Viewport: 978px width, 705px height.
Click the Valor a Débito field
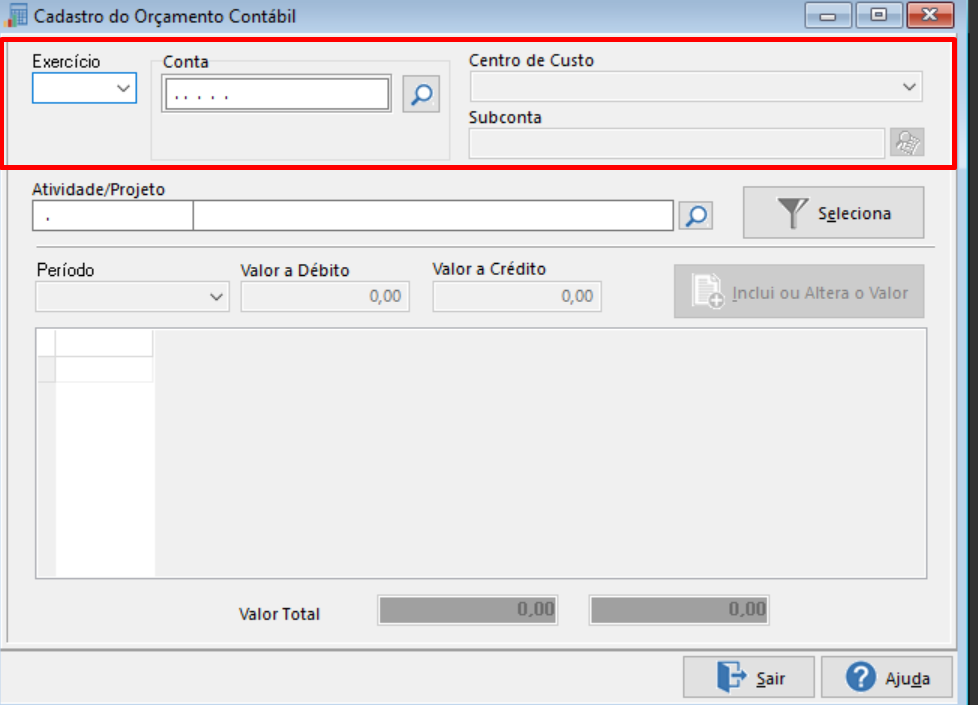325,296
